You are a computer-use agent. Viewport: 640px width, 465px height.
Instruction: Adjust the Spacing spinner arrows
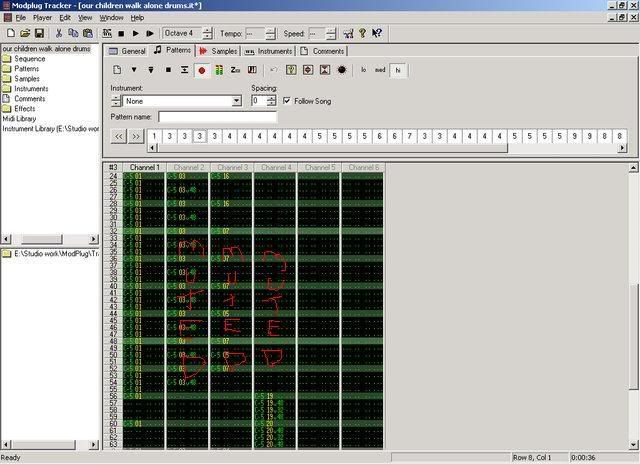(x=271, y=101)
